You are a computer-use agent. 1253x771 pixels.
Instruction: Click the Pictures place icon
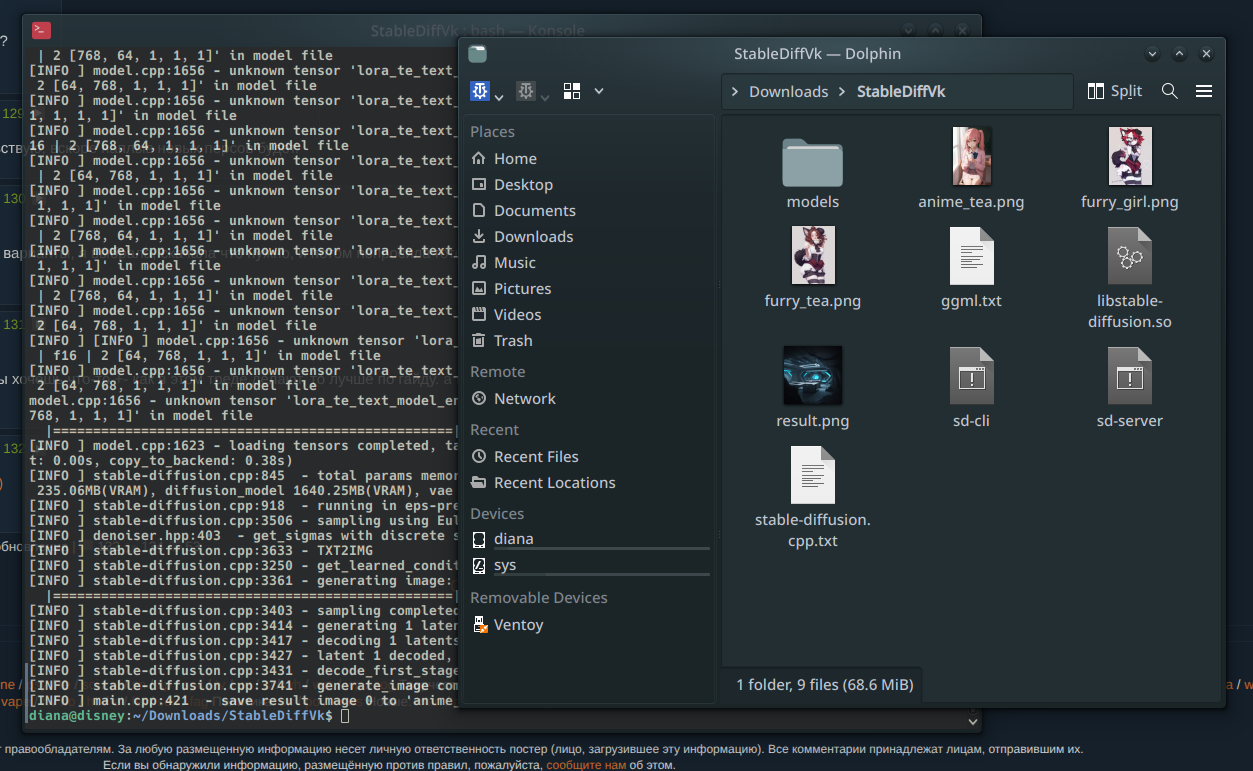pyautogui.click(x=478, y=289)
